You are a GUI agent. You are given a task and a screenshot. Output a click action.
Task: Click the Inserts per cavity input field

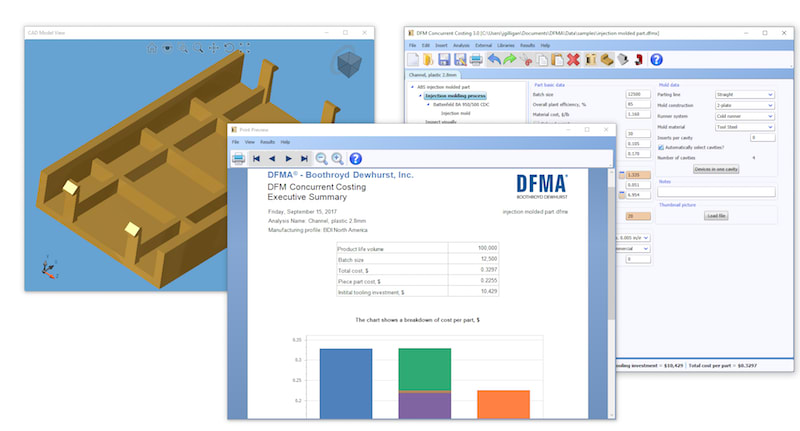pyautogui.click(x=763, y=138)
